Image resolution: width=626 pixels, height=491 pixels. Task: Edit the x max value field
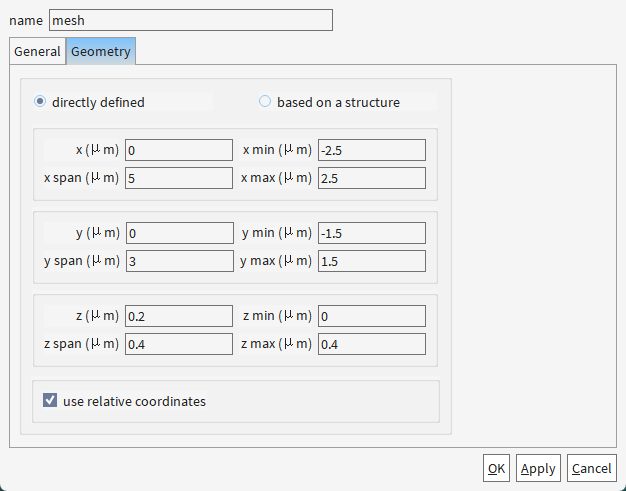(372, 178)
